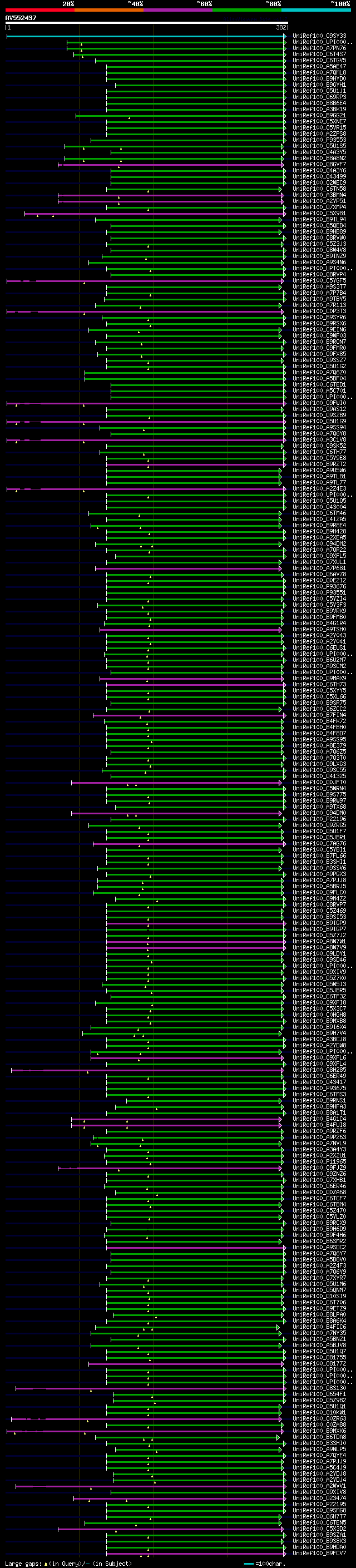This screenshot has height=1568, width=356.
Task: Select hit UniRef100_A7PN76
Action: (x=319, y=48)
